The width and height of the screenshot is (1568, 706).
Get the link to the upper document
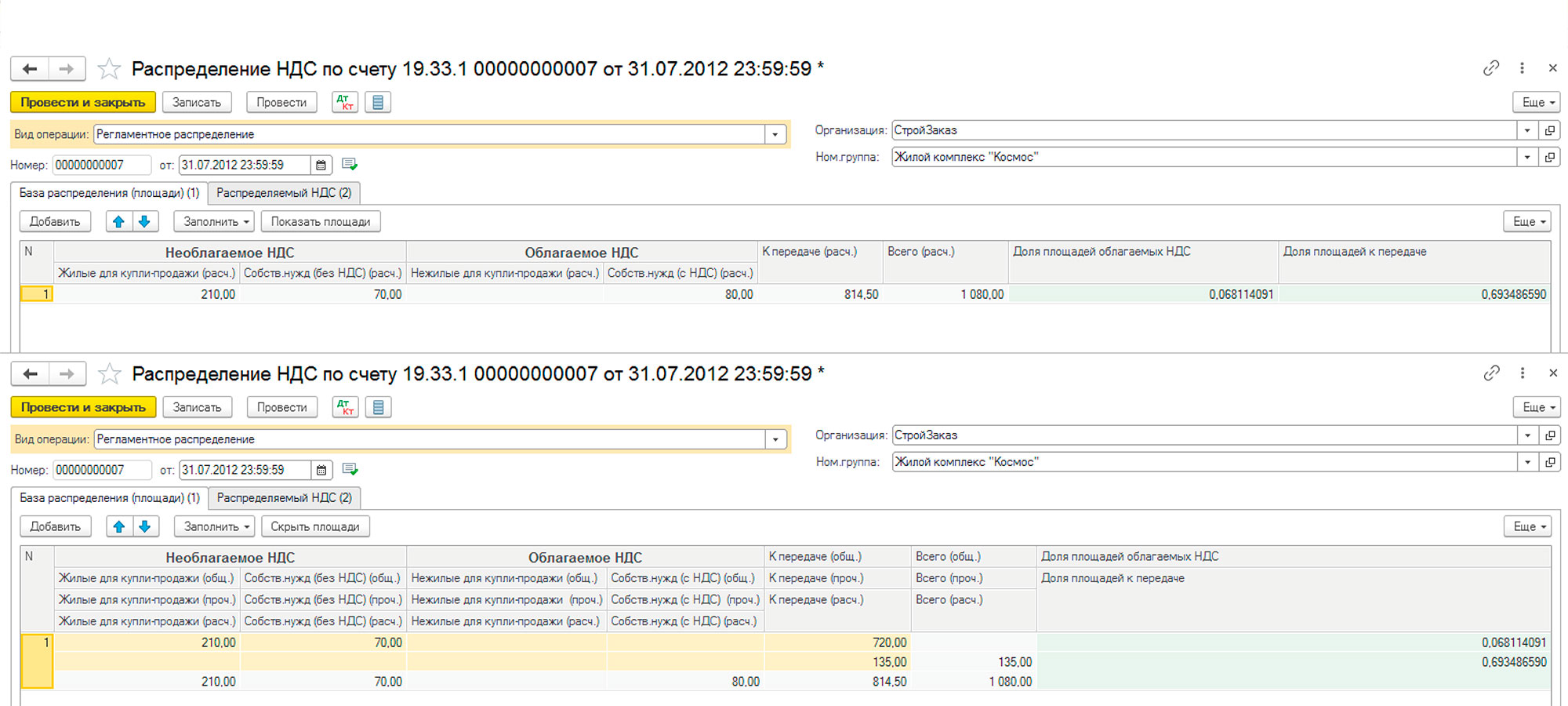[x=1490, y=68]
